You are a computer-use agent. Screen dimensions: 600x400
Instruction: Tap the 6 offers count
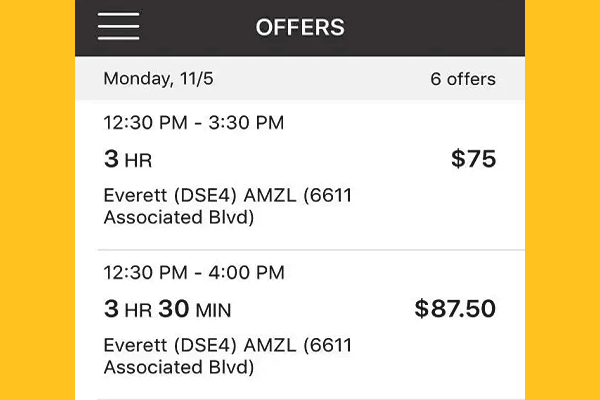tap(463, 78)
